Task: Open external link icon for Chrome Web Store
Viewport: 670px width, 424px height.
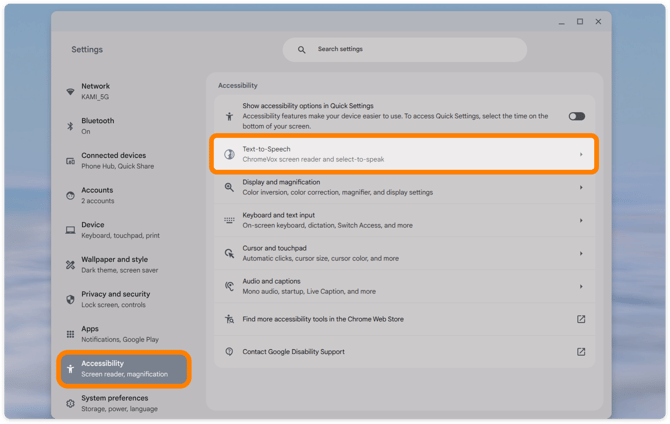Action: [x=581, y=319]
